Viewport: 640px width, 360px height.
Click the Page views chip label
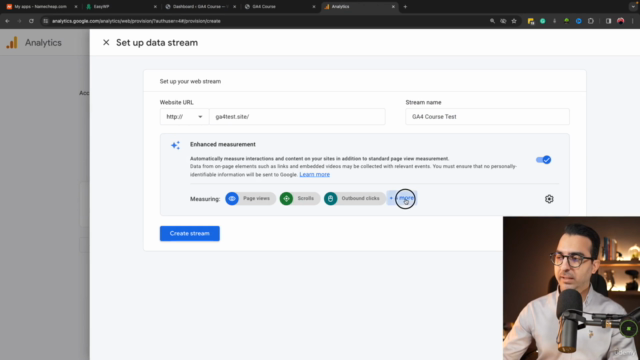coord(256,198)
